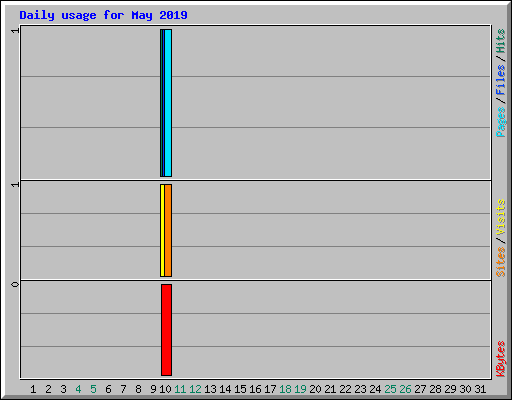
Task: Click day label 25 on the axis
Action: (x=390, y=389)
